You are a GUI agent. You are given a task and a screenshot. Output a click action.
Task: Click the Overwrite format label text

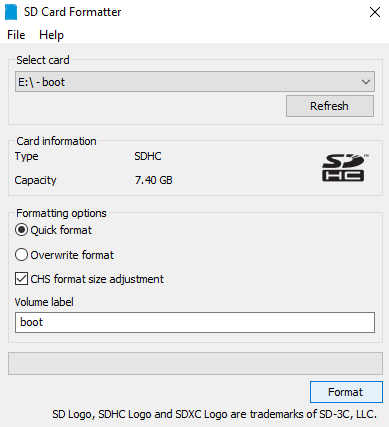click(72, 255)
